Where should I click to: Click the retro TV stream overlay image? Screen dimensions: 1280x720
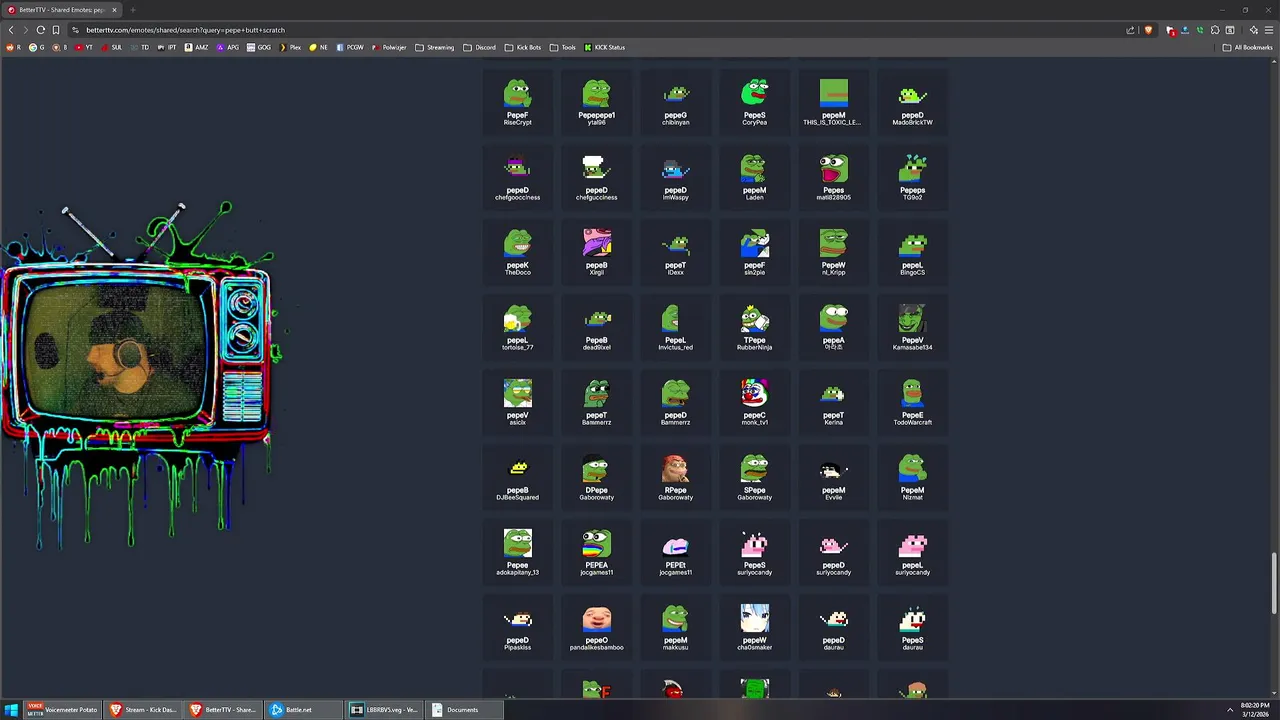pyautogui.click(x=141, y=375)
